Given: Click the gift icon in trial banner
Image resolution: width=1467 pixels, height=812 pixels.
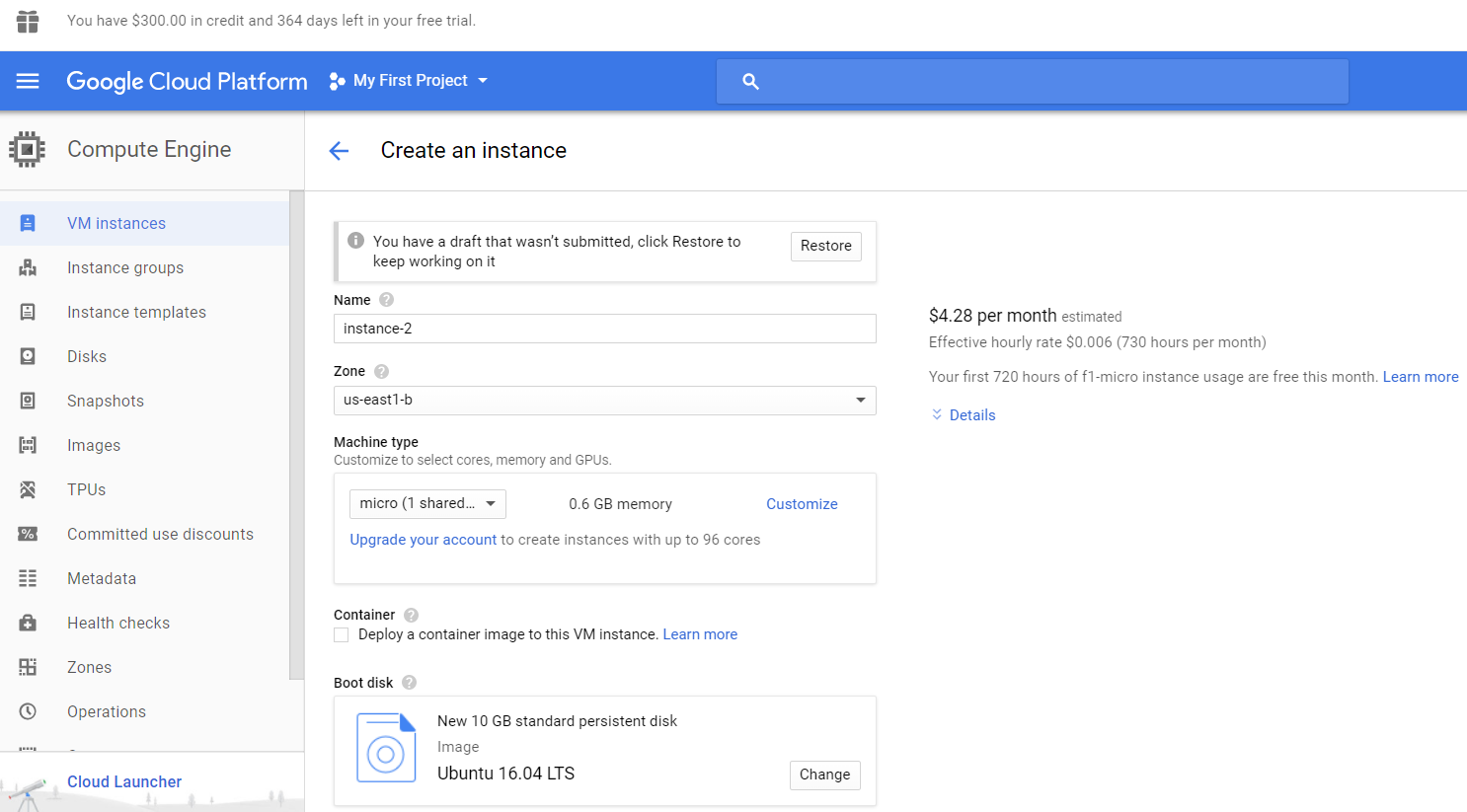Looking at the screenshot, I should [x=28, y=21].
